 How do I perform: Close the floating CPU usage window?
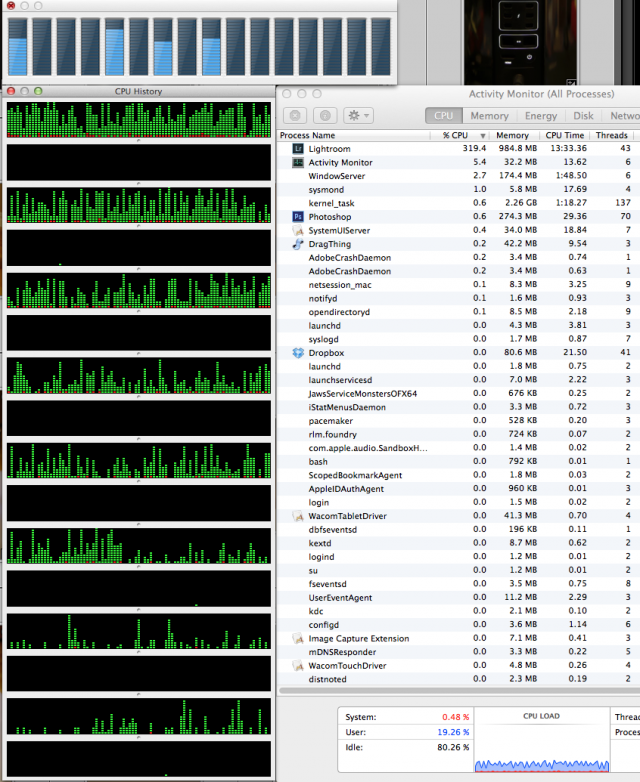[11, 5]
